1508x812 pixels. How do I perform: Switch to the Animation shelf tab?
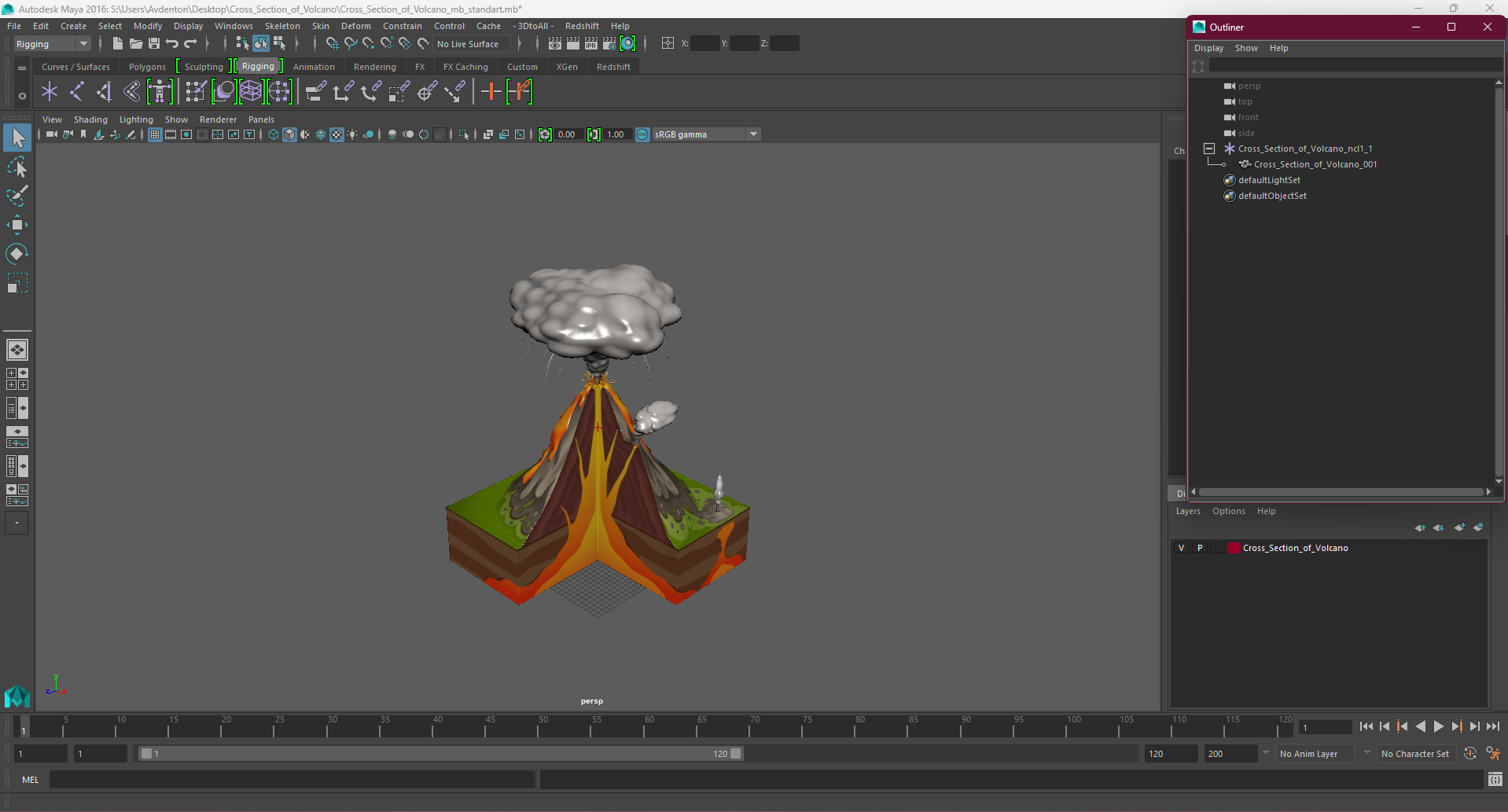314,67
